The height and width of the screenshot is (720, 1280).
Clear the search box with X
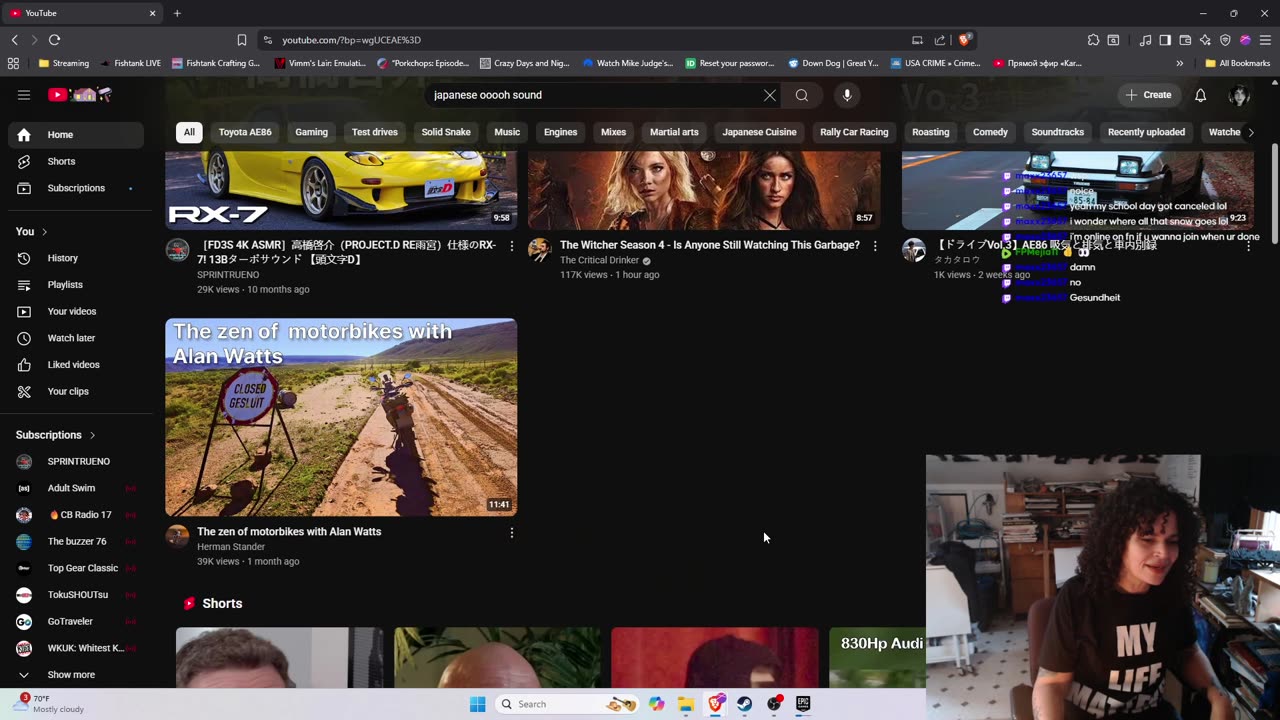click(x=770, y=95)
